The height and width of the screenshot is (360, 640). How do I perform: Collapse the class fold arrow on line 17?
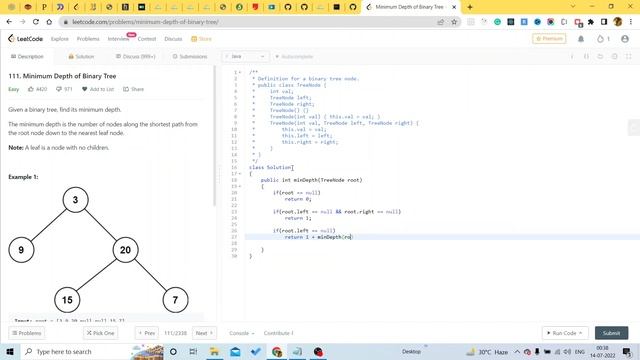tap(240, 173)
